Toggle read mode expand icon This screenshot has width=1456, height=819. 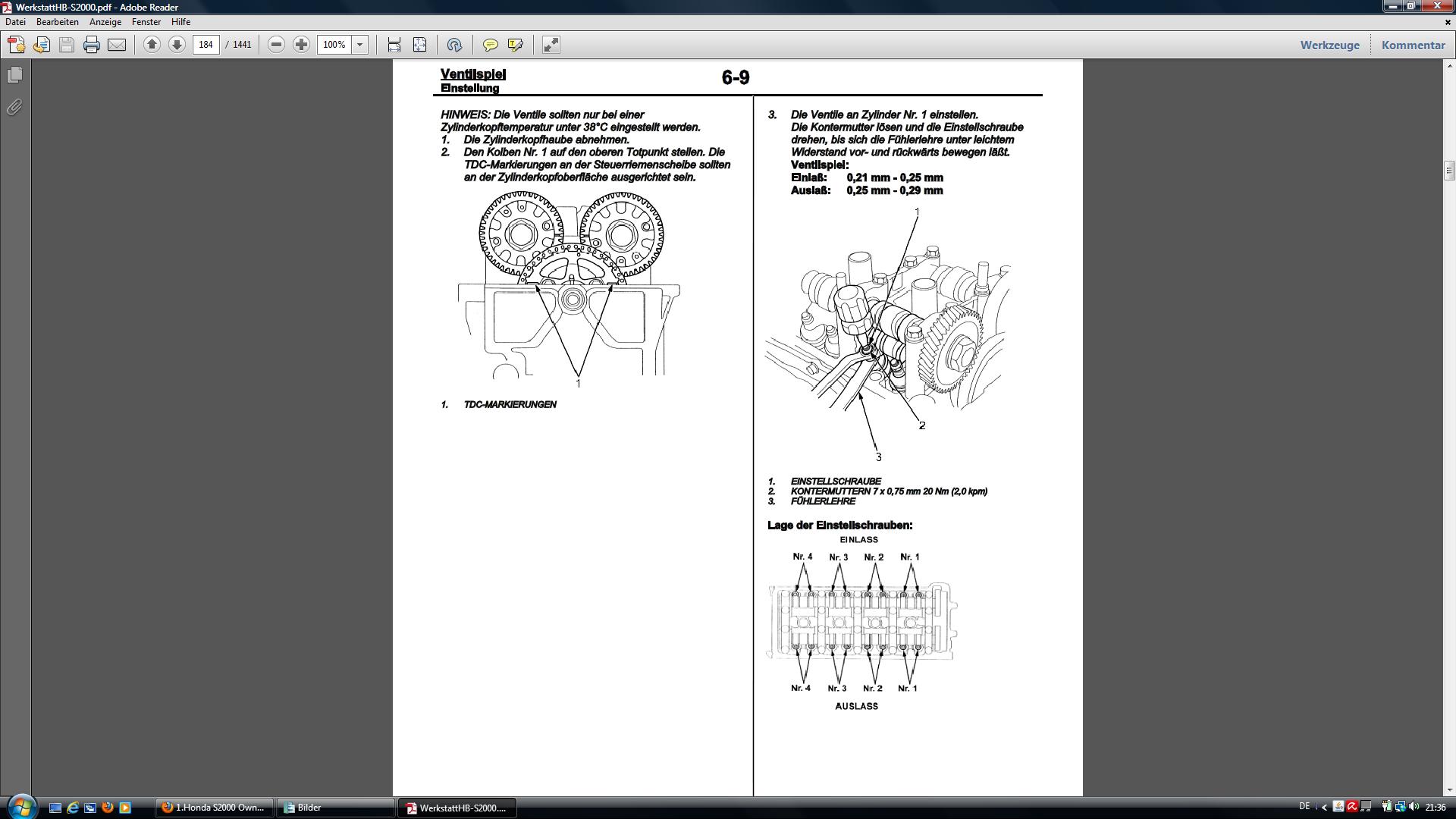click(551, 45)
